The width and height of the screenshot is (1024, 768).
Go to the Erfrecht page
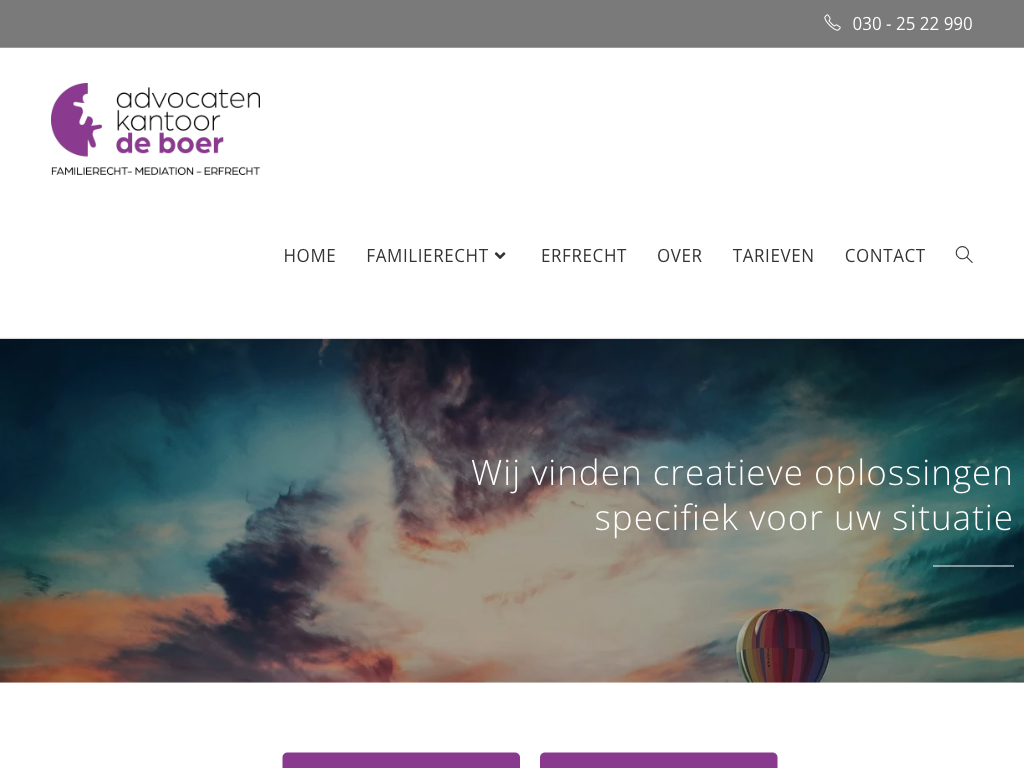pyautogui.click(x=584, y=255)
